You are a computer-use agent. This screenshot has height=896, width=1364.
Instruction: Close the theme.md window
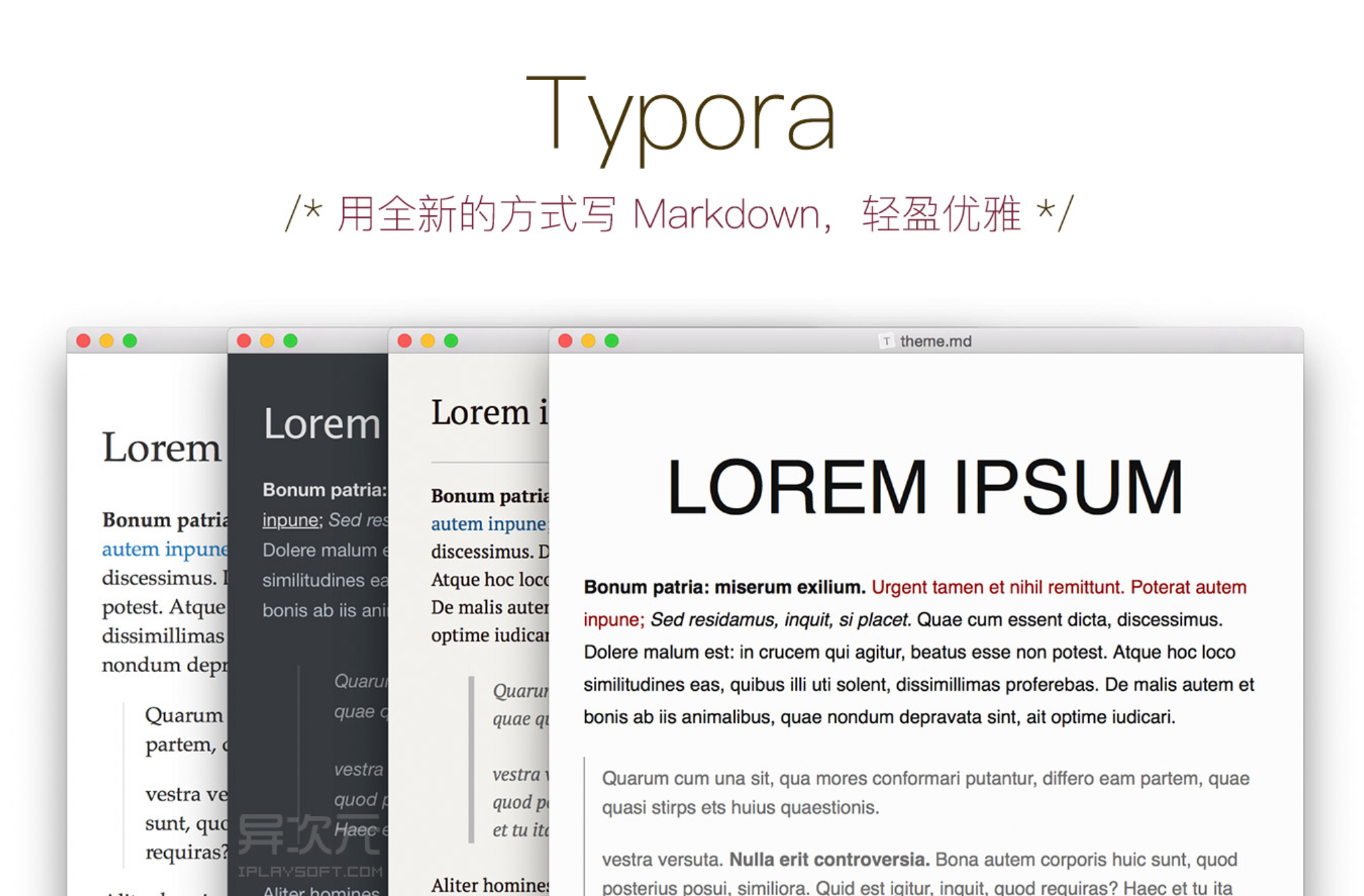pos(566,341)
